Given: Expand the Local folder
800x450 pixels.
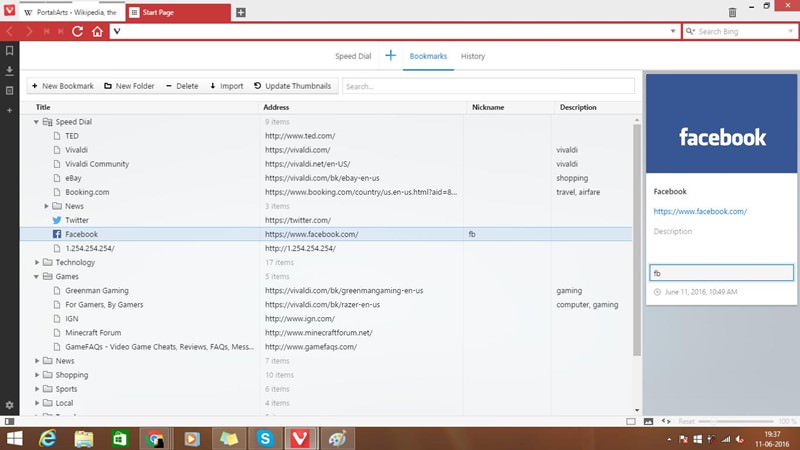Looking at the screenshot, I should [x=37, y=403].
